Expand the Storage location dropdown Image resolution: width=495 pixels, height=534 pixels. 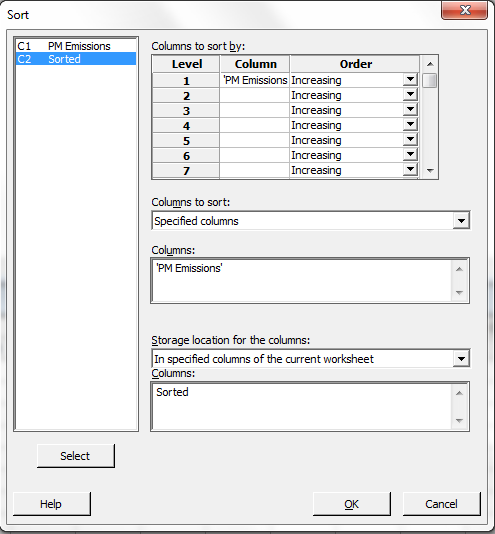click(x=461, y=359)
